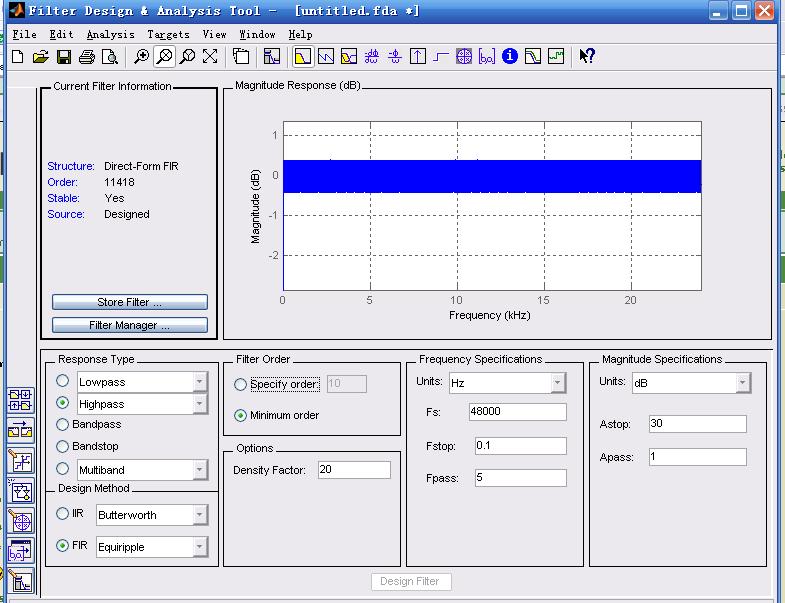
Task: Select Highpass response type radio button
Action: (x=63, y=403)
